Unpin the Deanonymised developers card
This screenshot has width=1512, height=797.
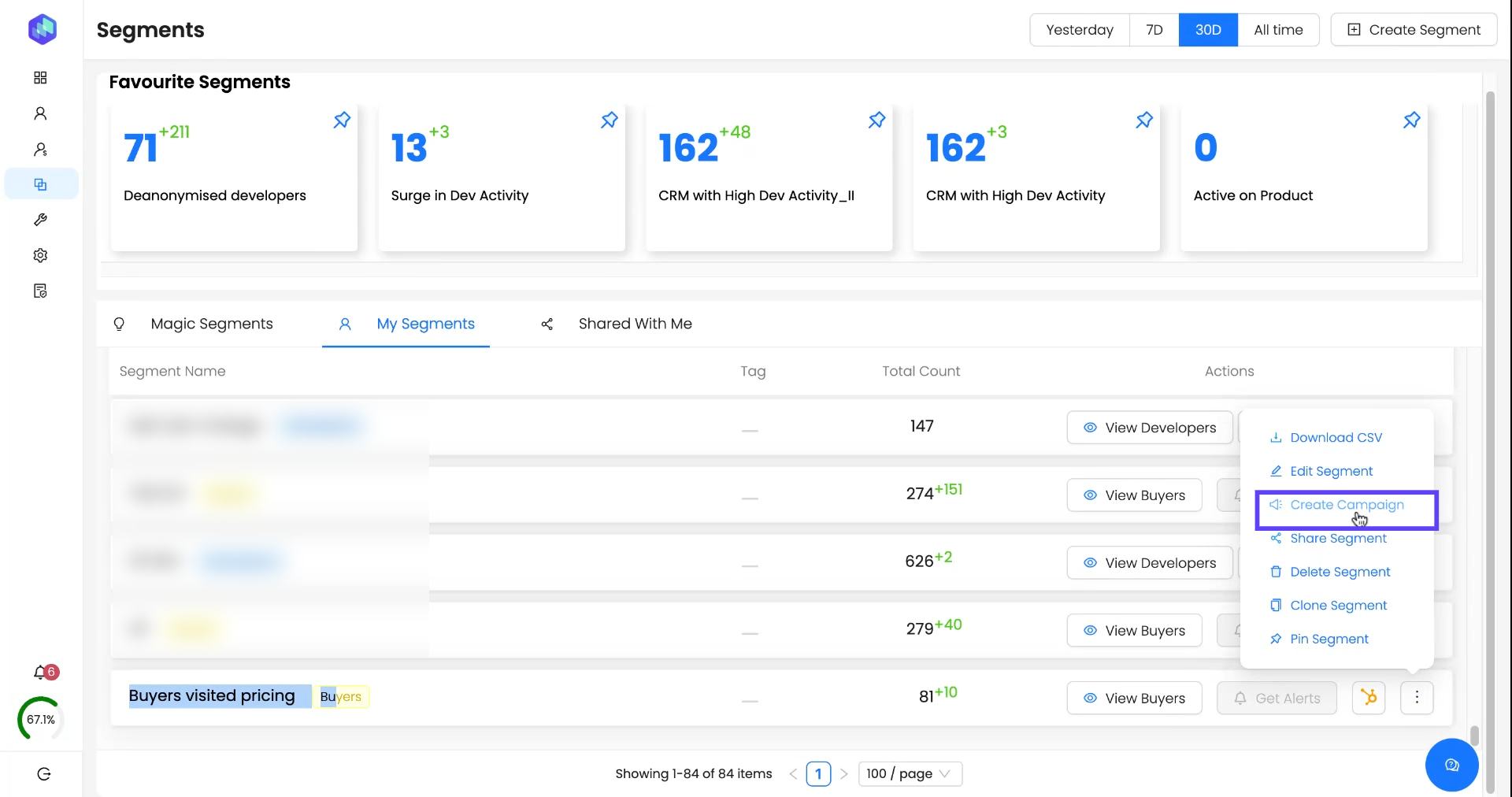[x=342, y=120]
